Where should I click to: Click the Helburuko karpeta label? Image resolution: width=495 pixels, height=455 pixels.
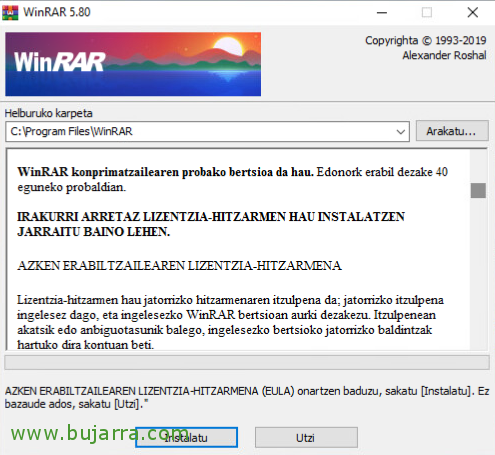click(x=49, y=113)
